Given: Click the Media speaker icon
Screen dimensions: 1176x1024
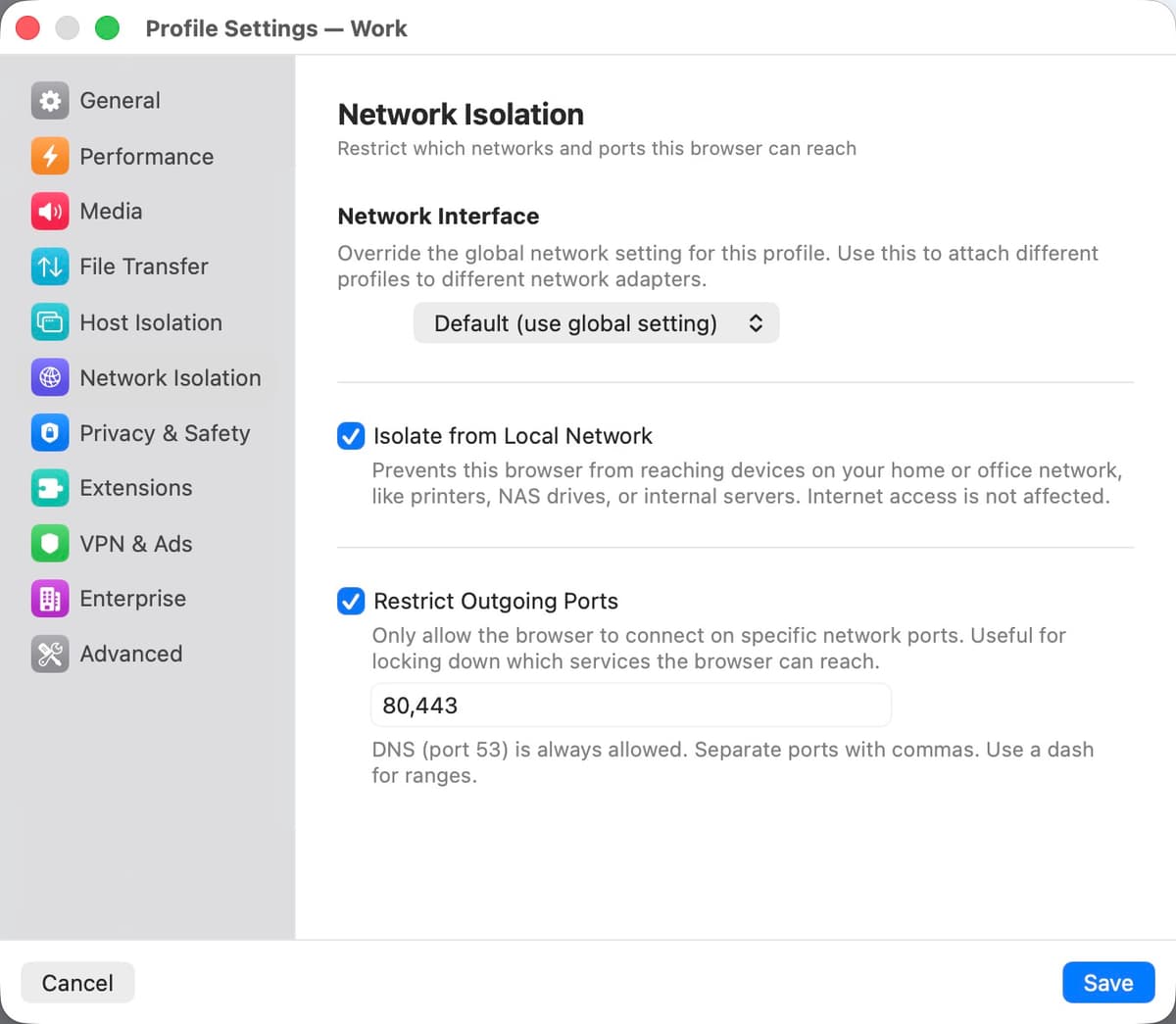Looking at the screenshot, I should click(50, 211).
